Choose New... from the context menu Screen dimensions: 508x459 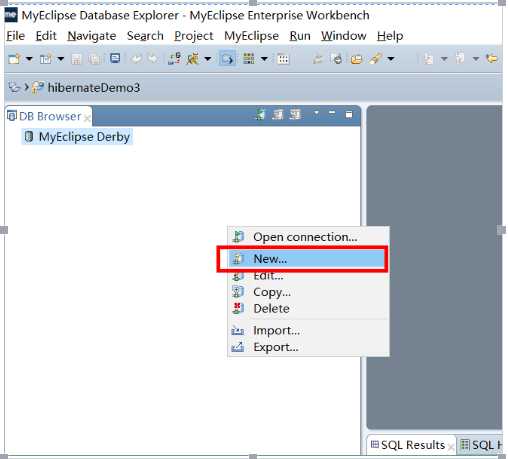307,259
